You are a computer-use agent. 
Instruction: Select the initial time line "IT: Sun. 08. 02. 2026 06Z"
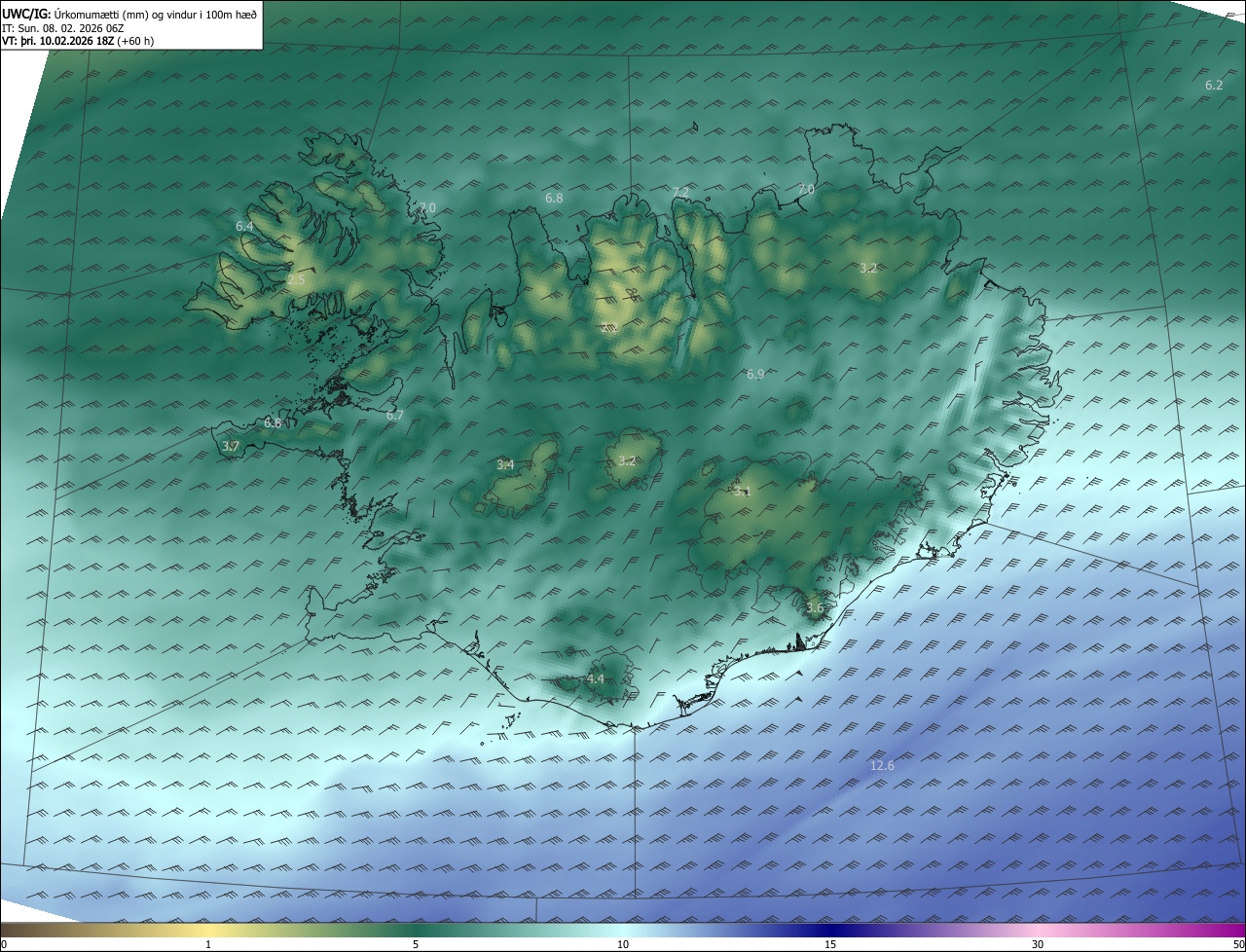coord(63,28)
